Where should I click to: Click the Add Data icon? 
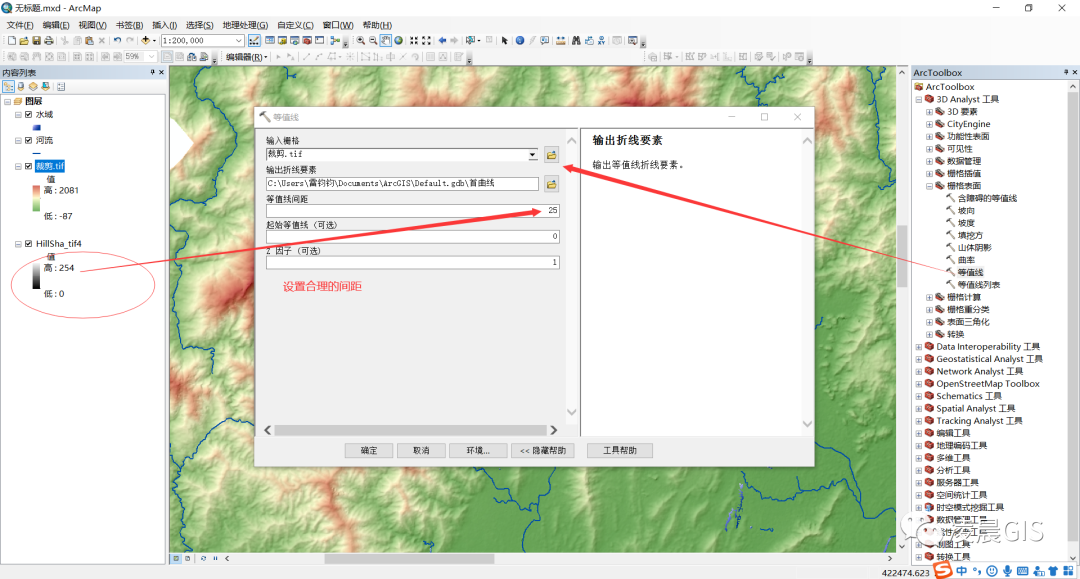(145, 41)
